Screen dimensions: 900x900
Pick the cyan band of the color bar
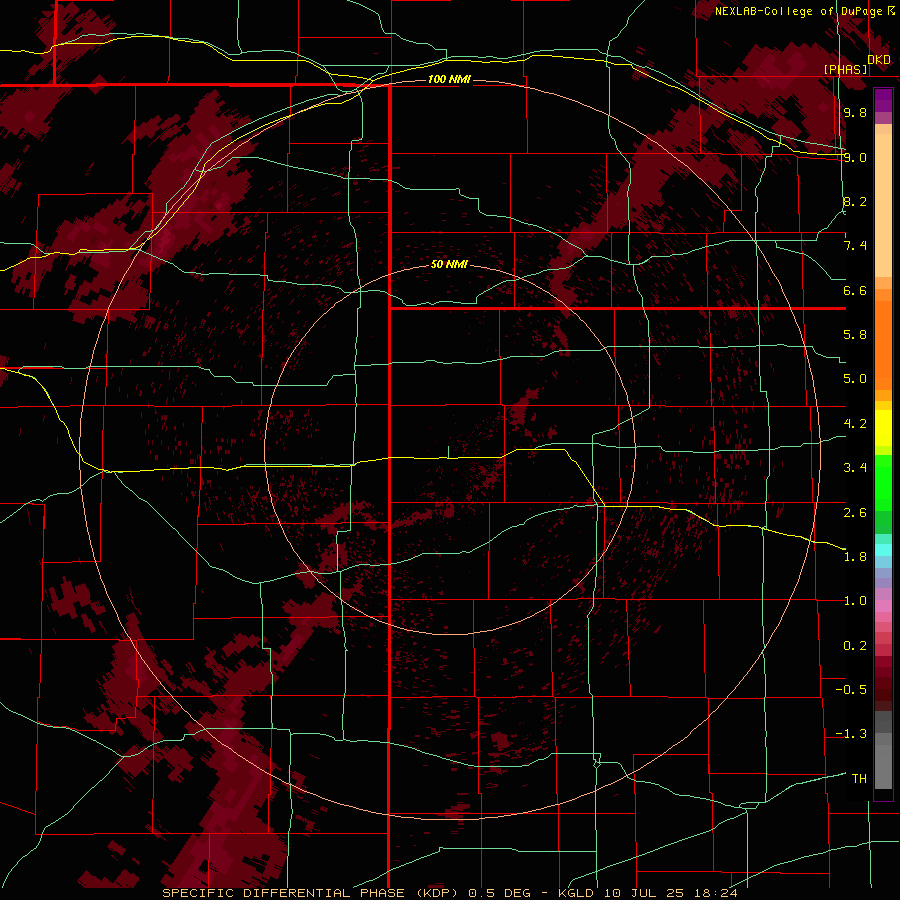[x=883, y=550]
